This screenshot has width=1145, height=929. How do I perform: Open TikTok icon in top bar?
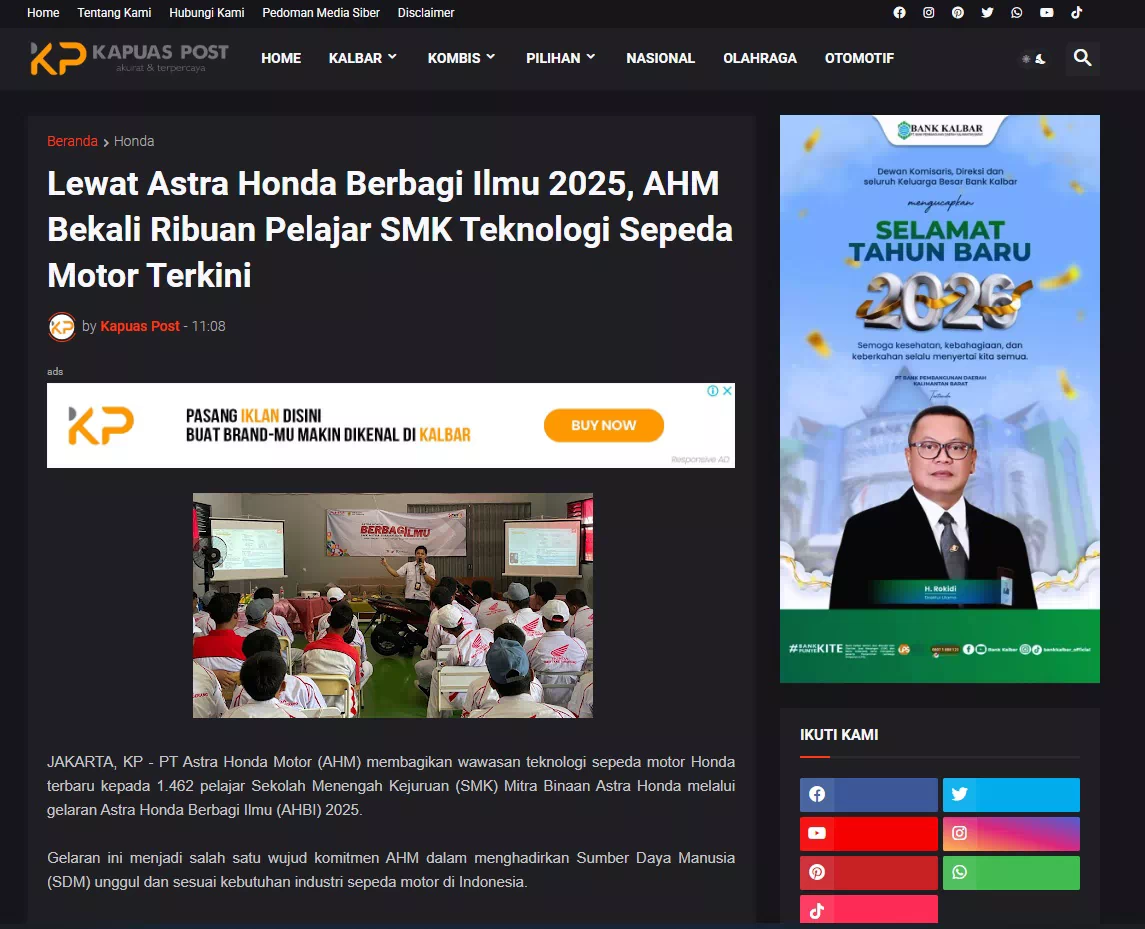pos(1076,12)
